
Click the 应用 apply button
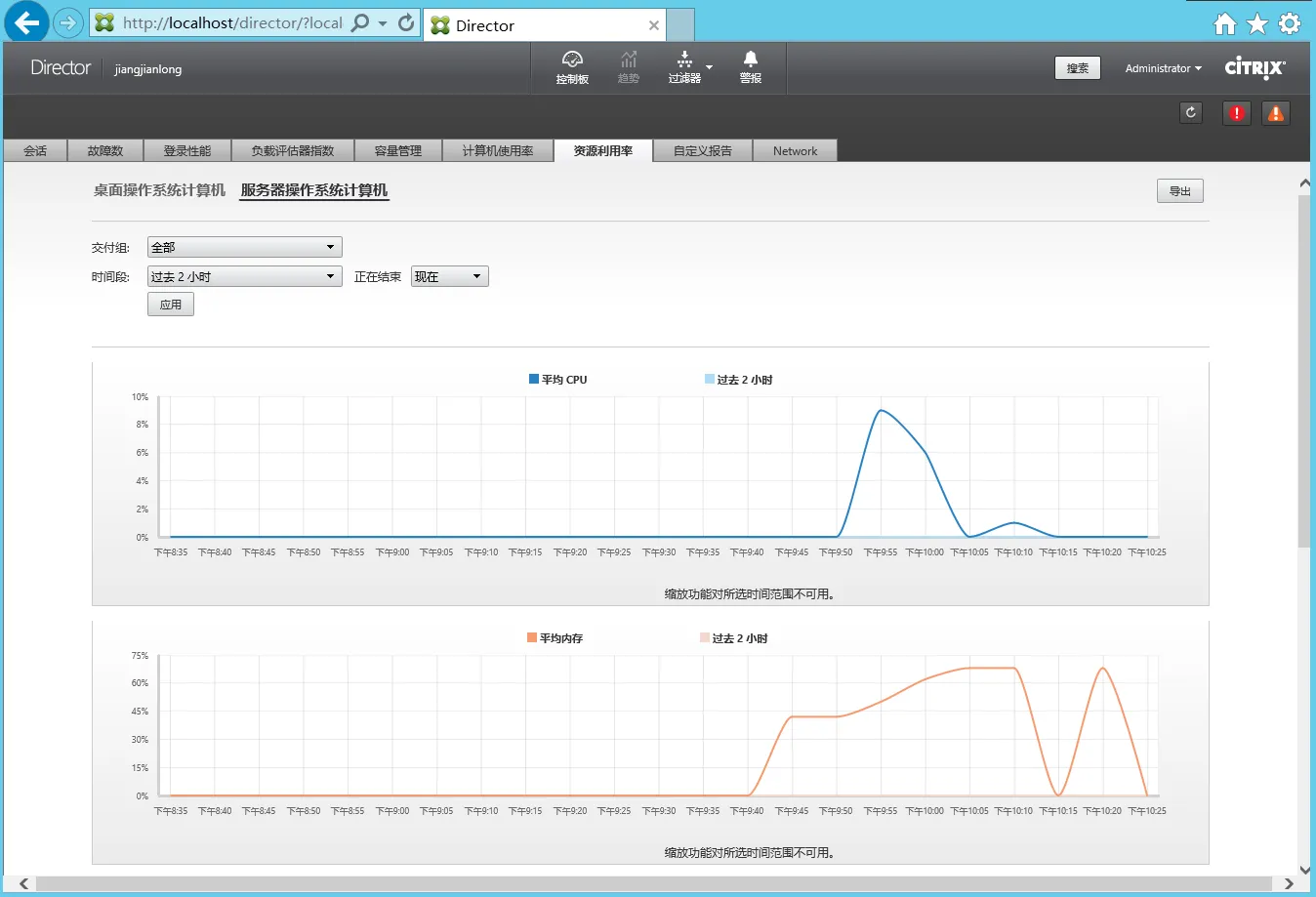pyautogui.click(x=171, y=305)
